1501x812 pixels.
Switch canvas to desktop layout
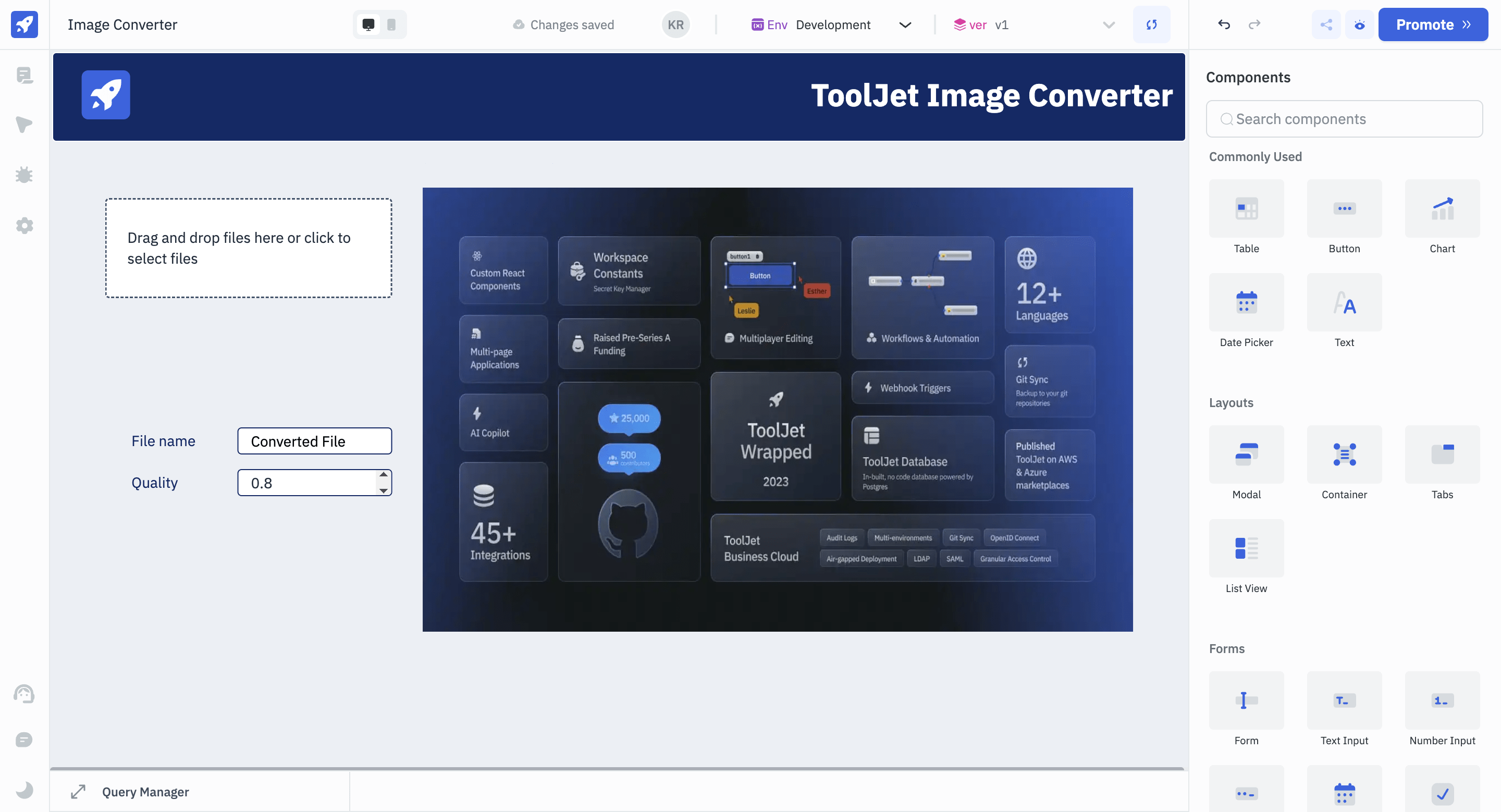click(x=368, y=24)
